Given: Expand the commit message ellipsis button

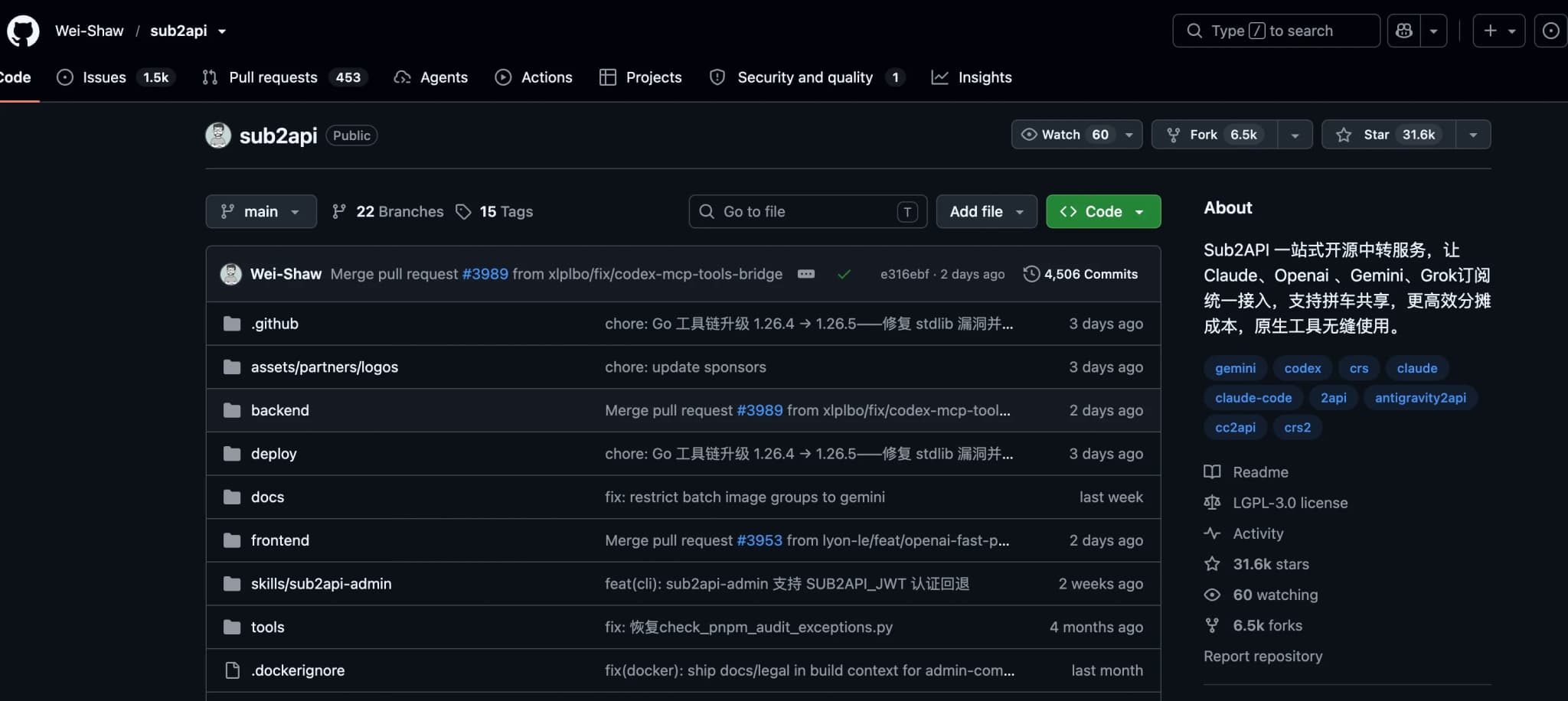Looking at the screenshot, I should click(x=806, y=274).
